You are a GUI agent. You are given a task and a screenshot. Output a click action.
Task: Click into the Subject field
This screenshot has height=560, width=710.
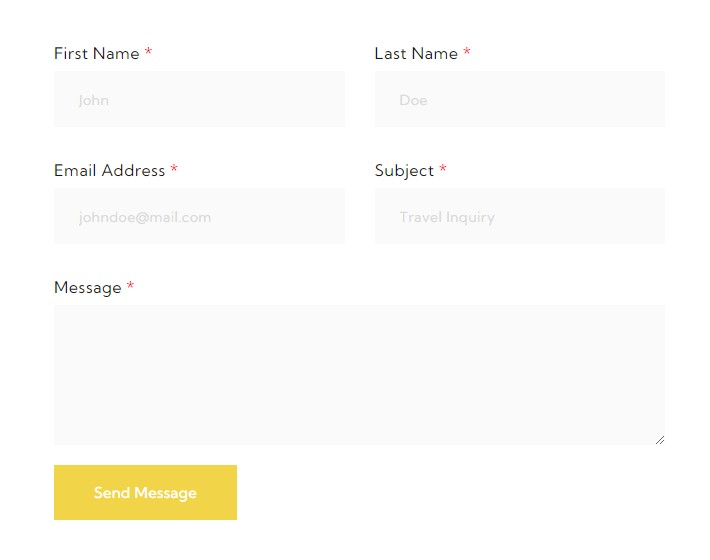pyautogui.click(x=519, y=216)
